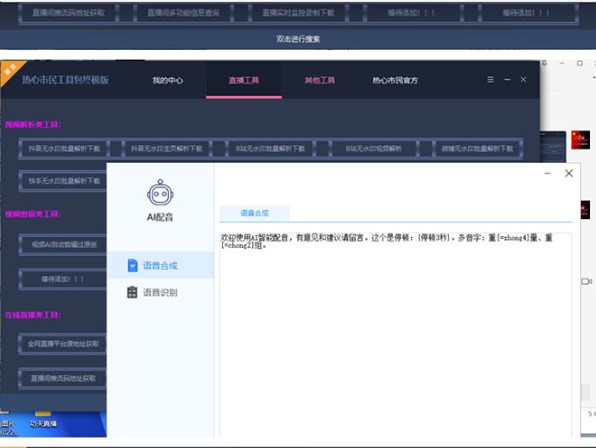
Task: Click the 视频解析类工具 section heading
Action: point(33,124)
